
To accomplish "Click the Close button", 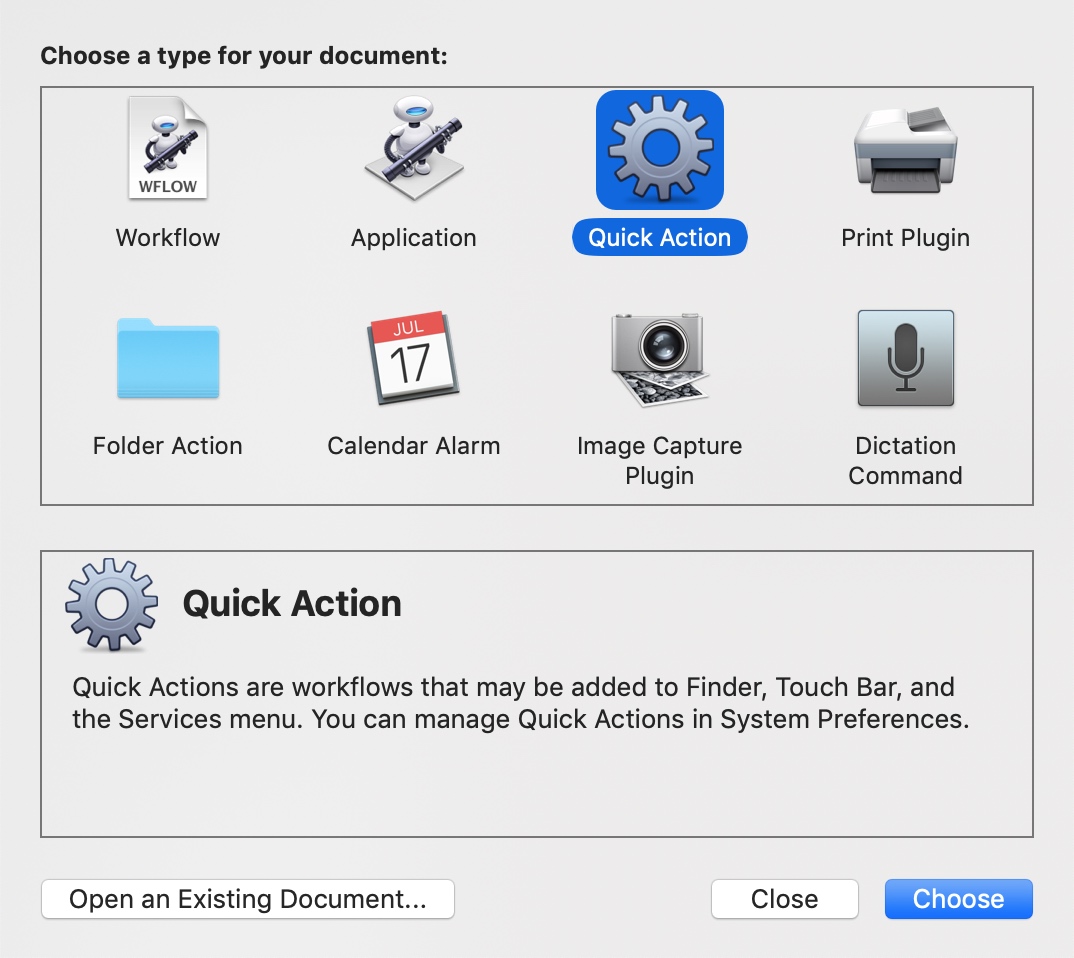I will point(785,899).
